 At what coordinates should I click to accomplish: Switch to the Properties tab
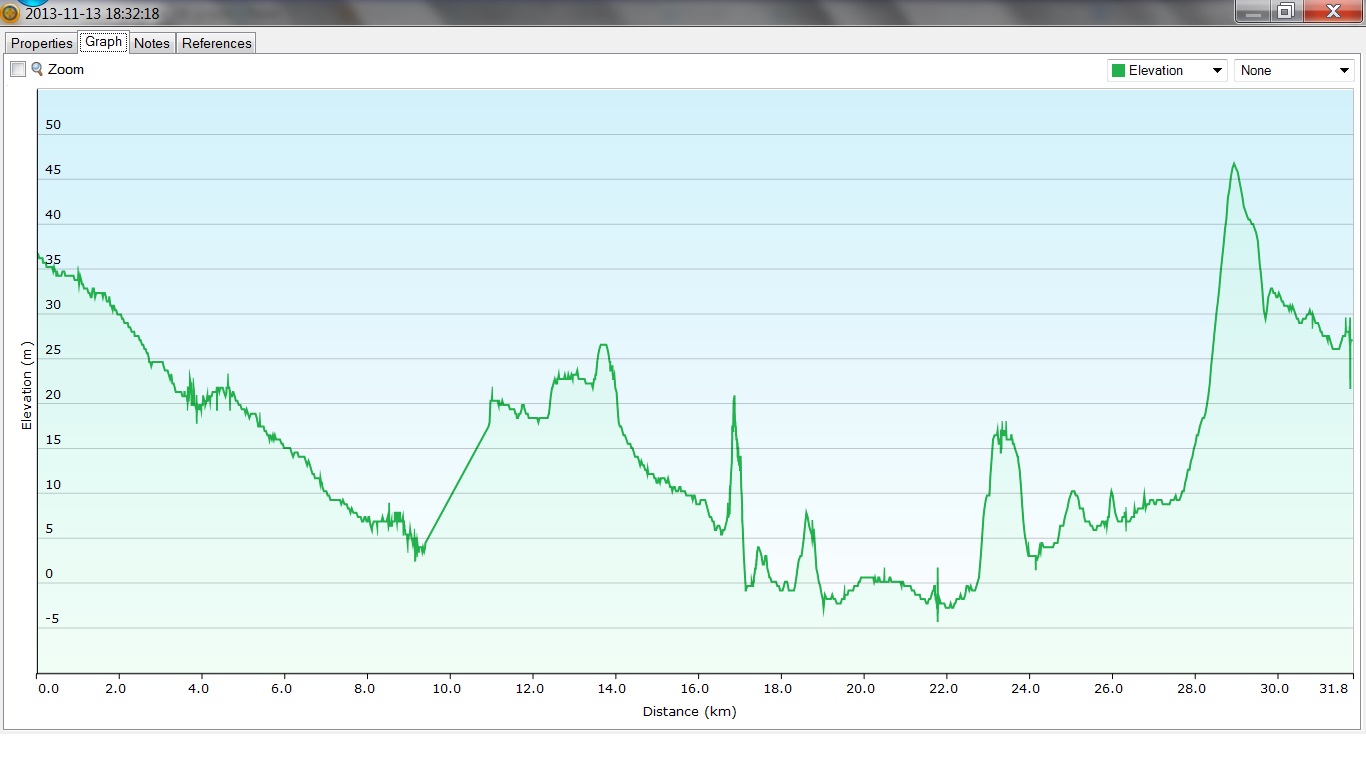pyautogui.click(x=42, y=43)
